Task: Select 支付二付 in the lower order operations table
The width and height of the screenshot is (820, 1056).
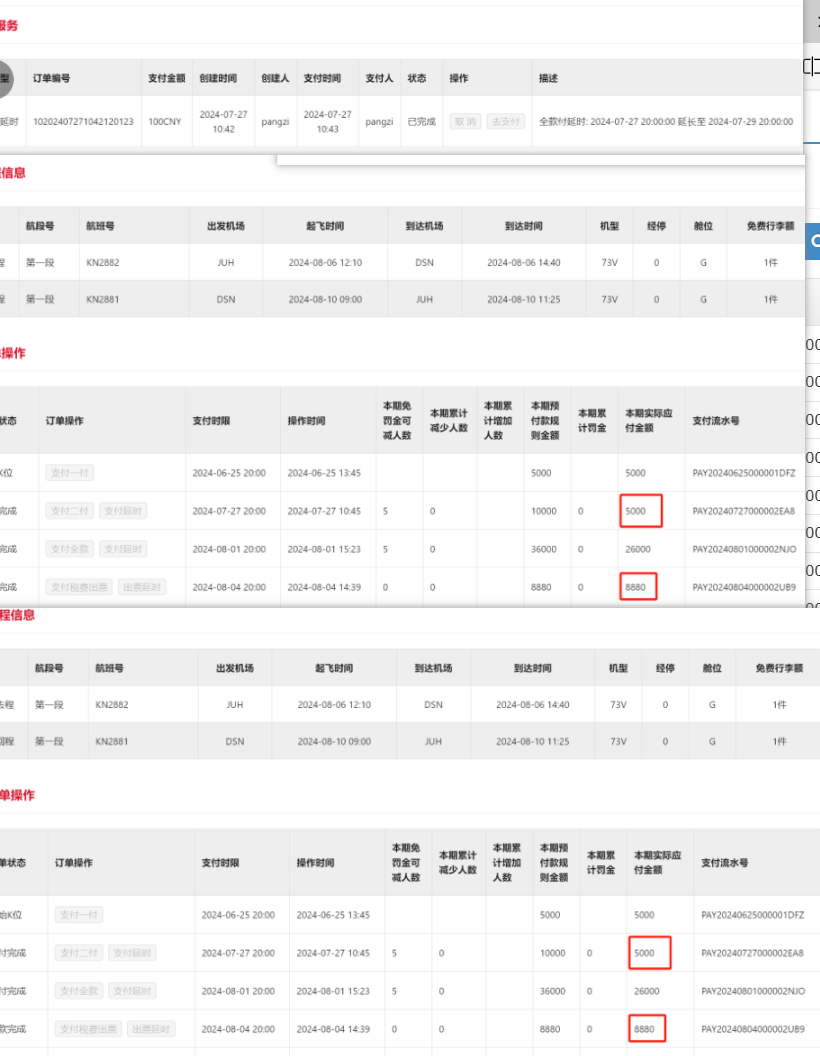Action: point(79,953)
